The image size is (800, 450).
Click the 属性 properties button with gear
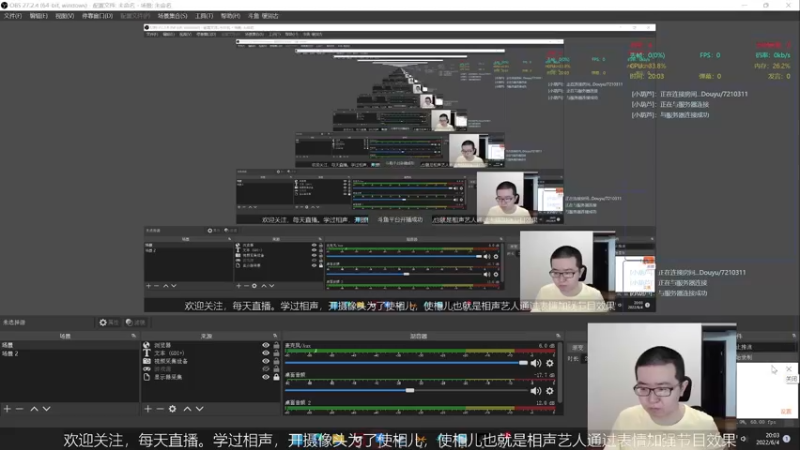point(109,322)
